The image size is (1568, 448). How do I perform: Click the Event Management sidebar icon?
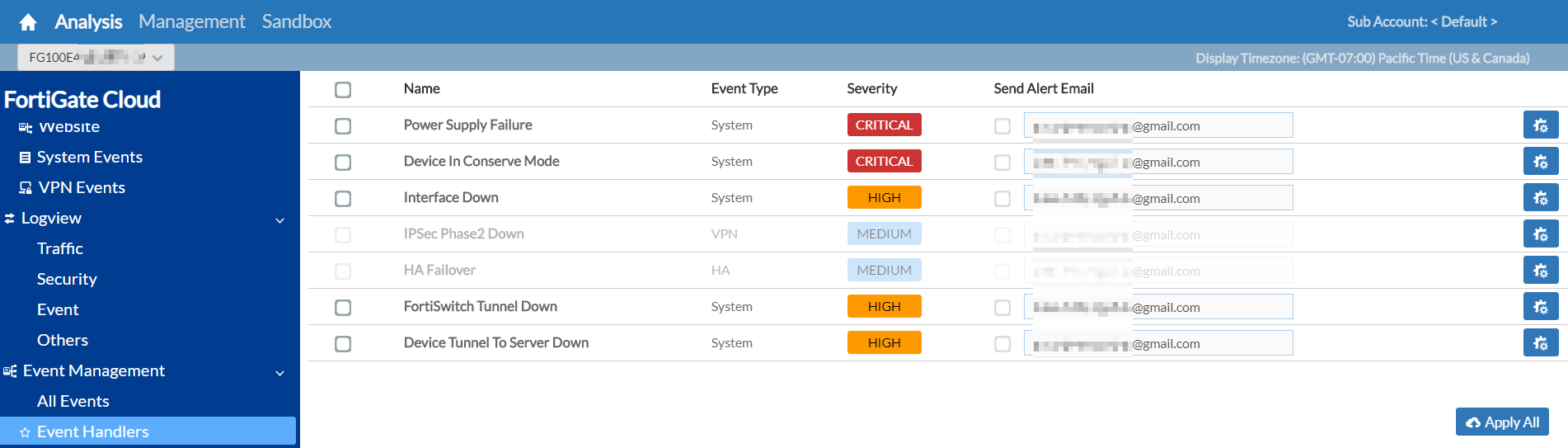pyautogui.click(x=10, y=371)
